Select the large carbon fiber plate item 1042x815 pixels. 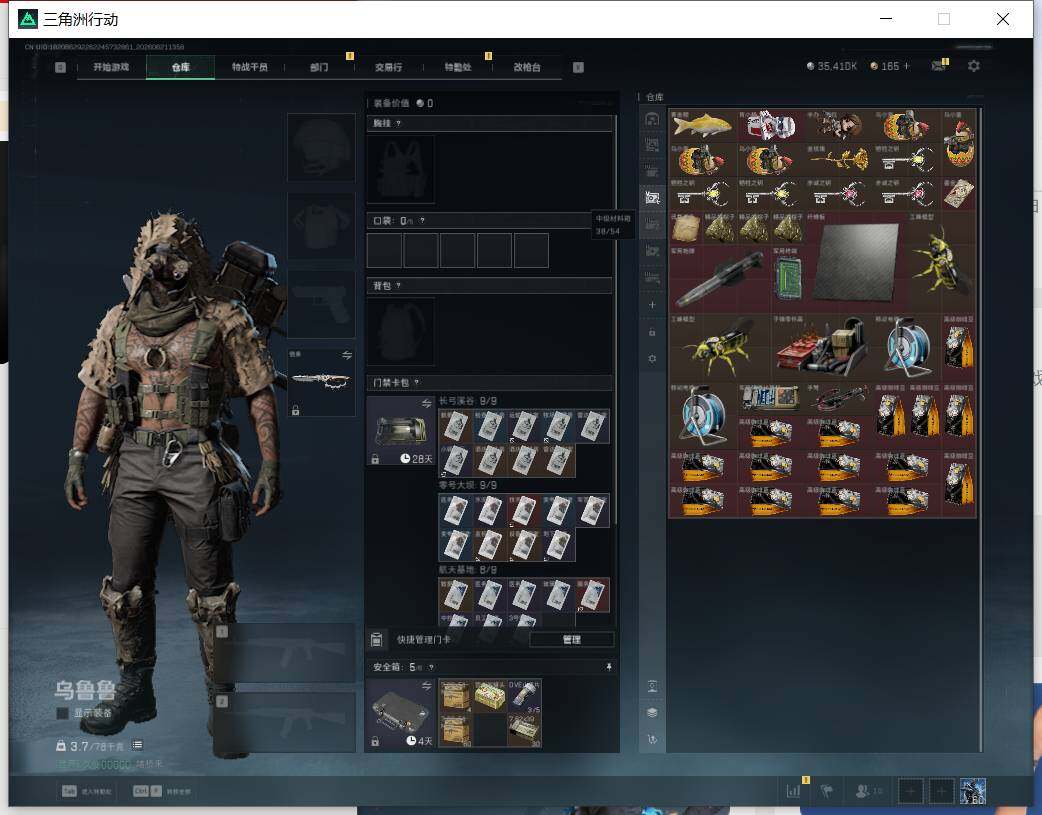tap(856, 262)
